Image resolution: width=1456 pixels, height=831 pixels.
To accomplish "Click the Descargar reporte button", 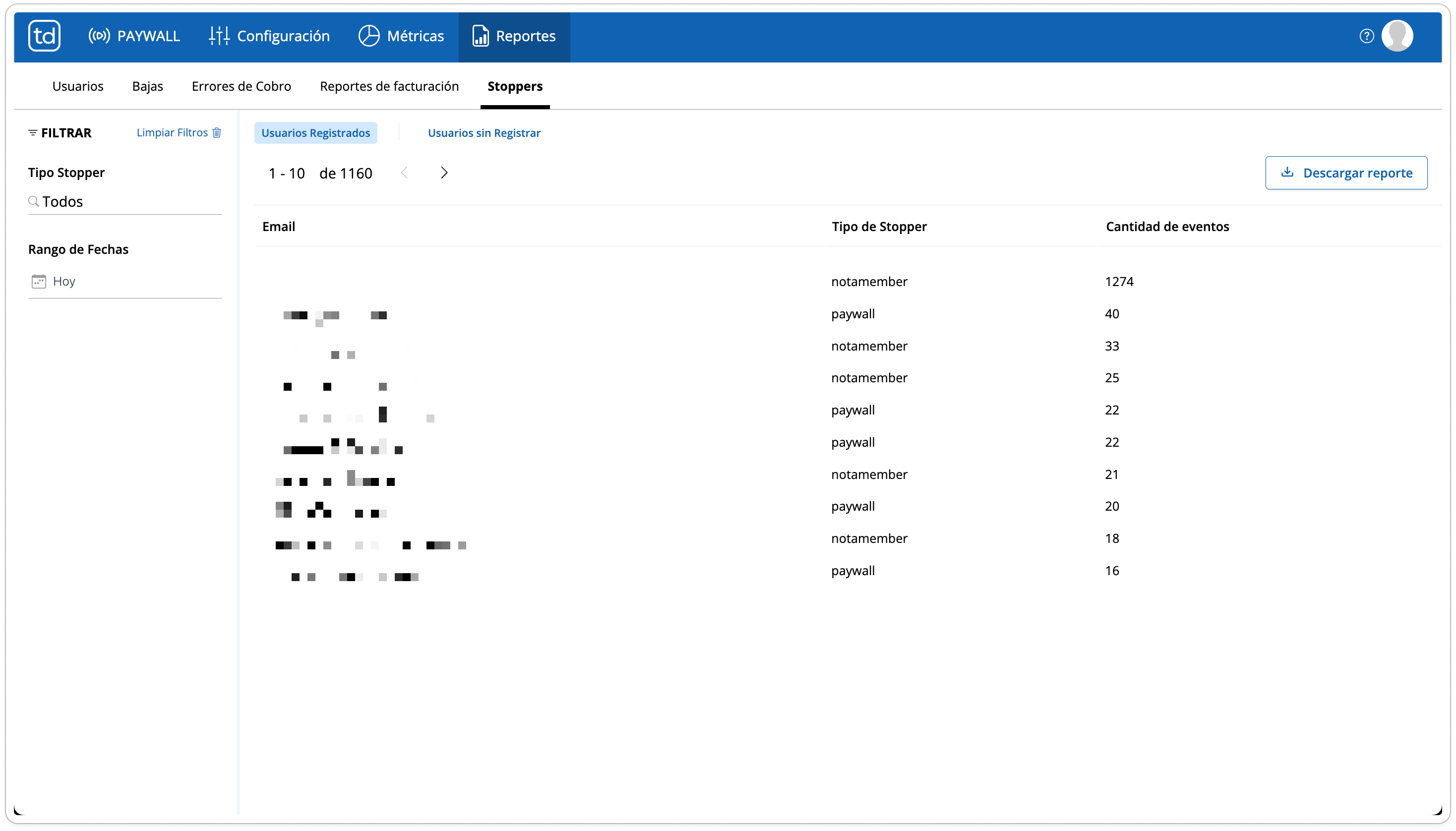I will (1346, 173).
